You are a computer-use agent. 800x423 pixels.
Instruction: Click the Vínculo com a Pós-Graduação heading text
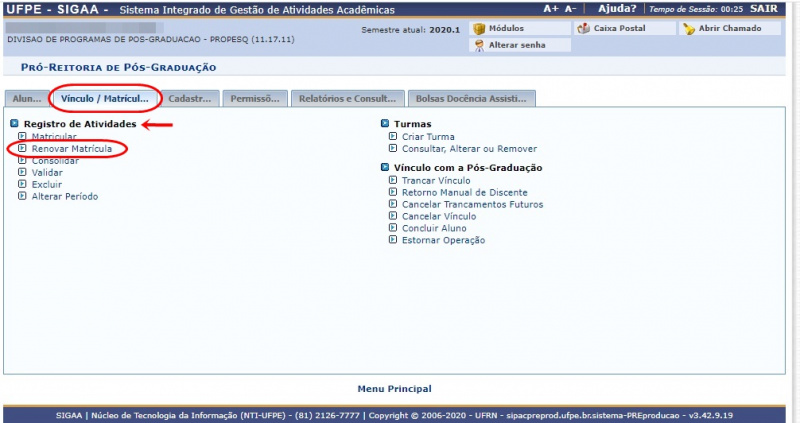point(468,168)
